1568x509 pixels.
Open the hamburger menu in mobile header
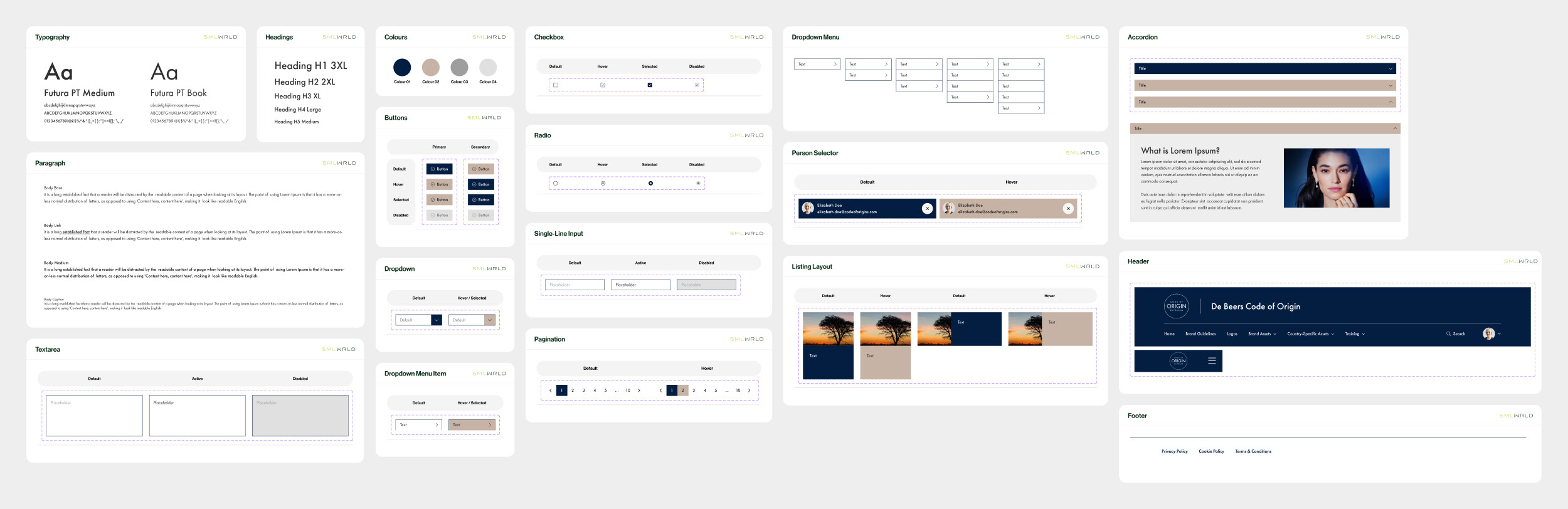pos(1212,360)
